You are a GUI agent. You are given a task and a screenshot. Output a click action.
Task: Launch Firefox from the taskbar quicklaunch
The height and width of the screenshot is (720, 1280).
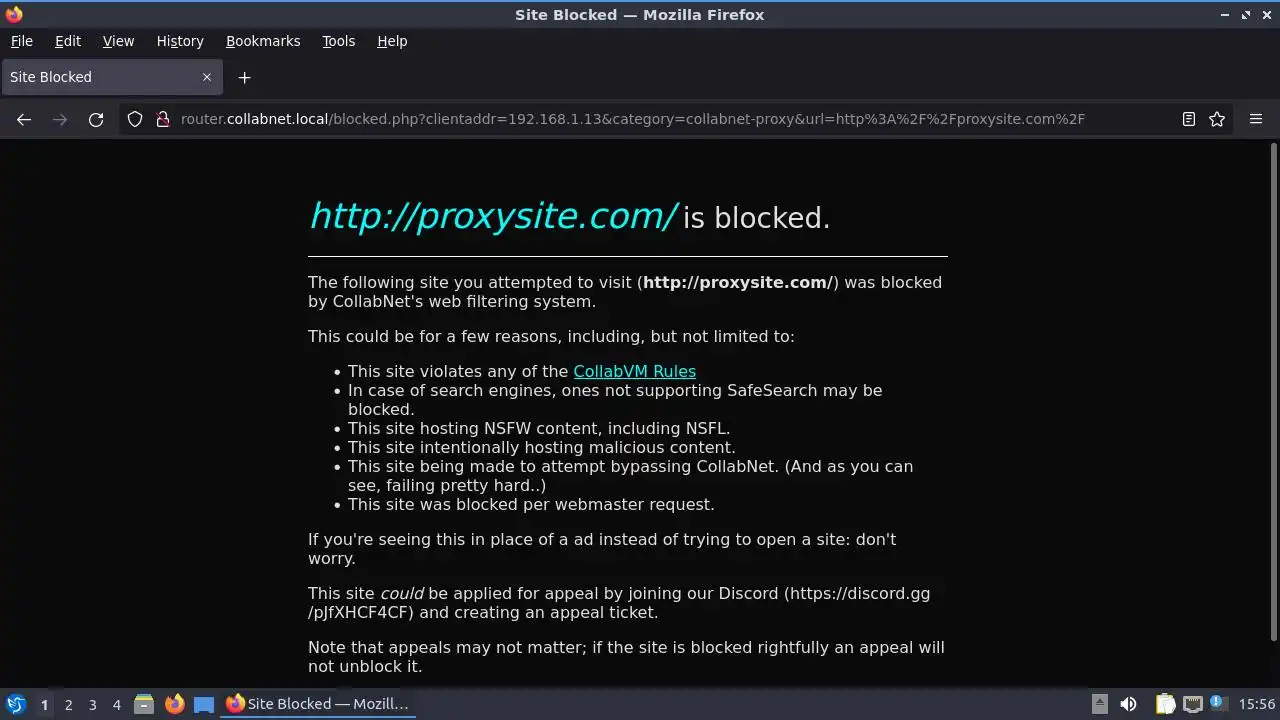point(174,704)
